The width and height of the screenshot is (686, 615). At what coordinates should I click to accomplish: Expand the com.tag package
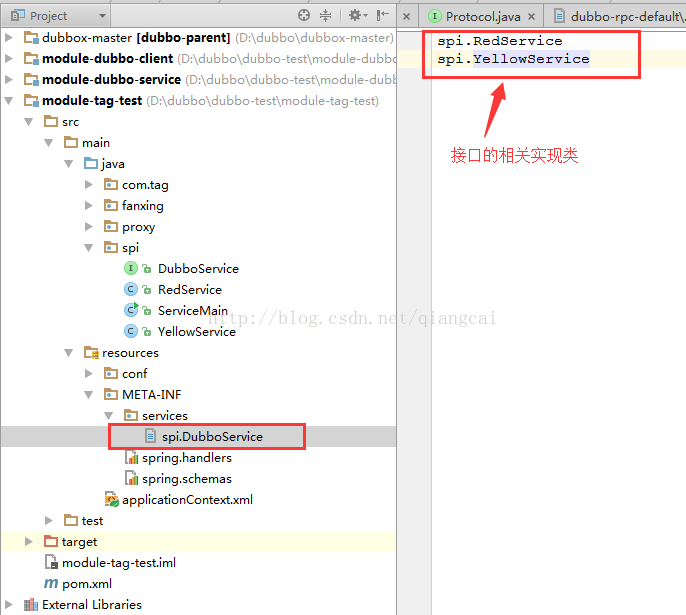[x=89, y=185]
